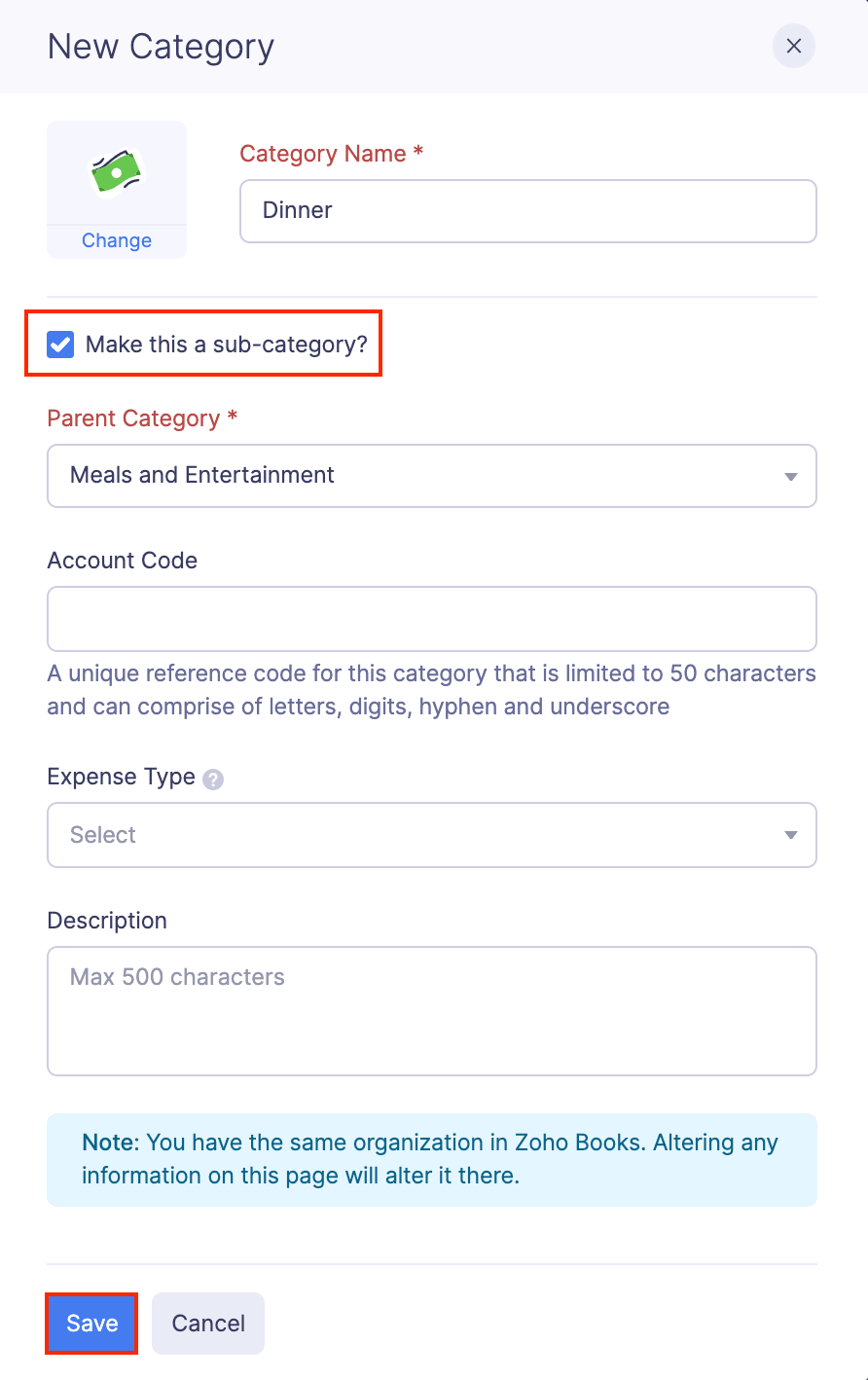Click the required Category Name label

pos(331,153)
